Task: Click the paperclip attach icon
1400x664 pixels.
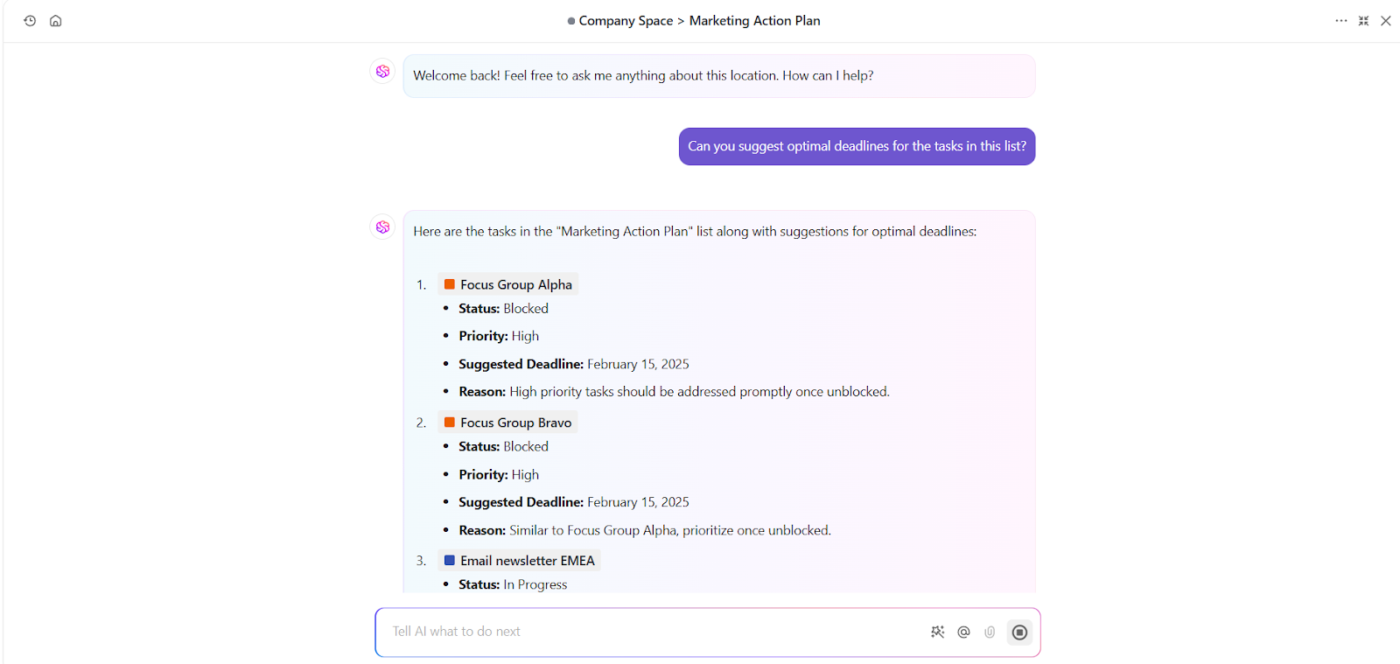Action: pos(990,632)
